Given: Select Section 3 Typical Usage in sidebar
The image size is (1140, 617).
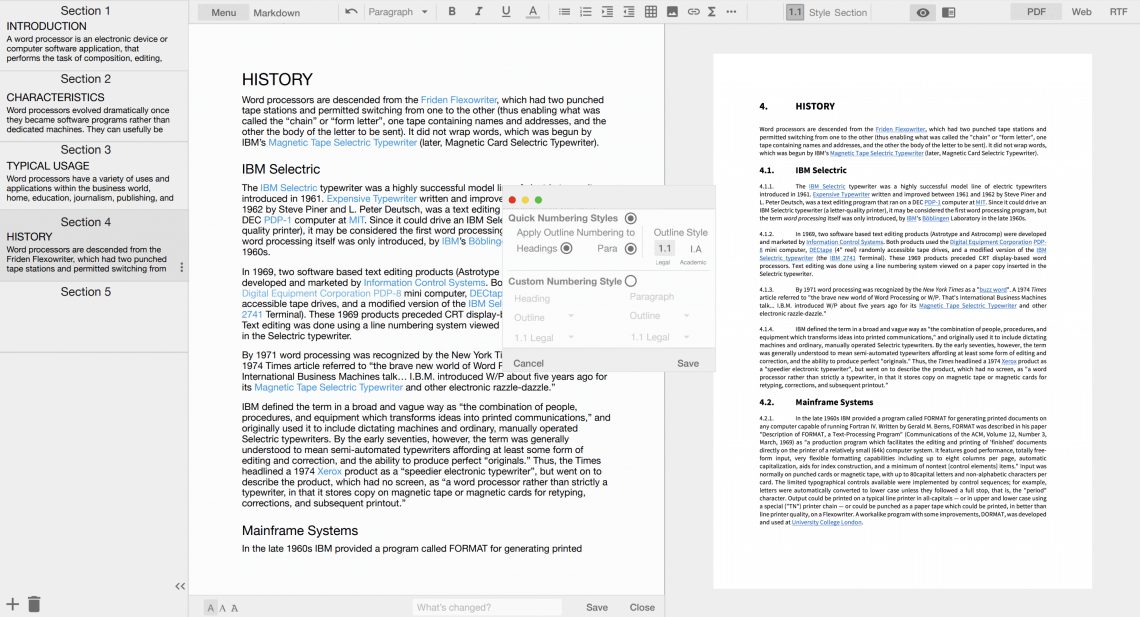Looking at the screenshot, I should click(x=94, y=175).
